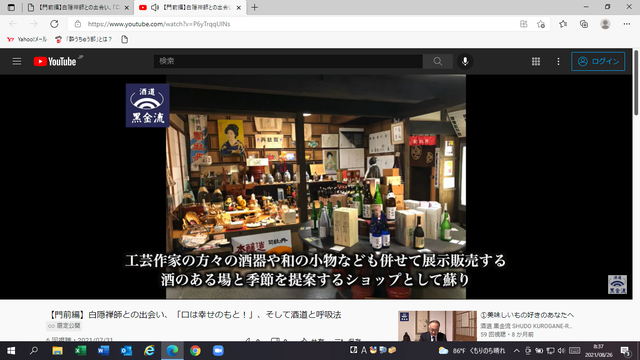Click the address bar URL

(159, 24)
